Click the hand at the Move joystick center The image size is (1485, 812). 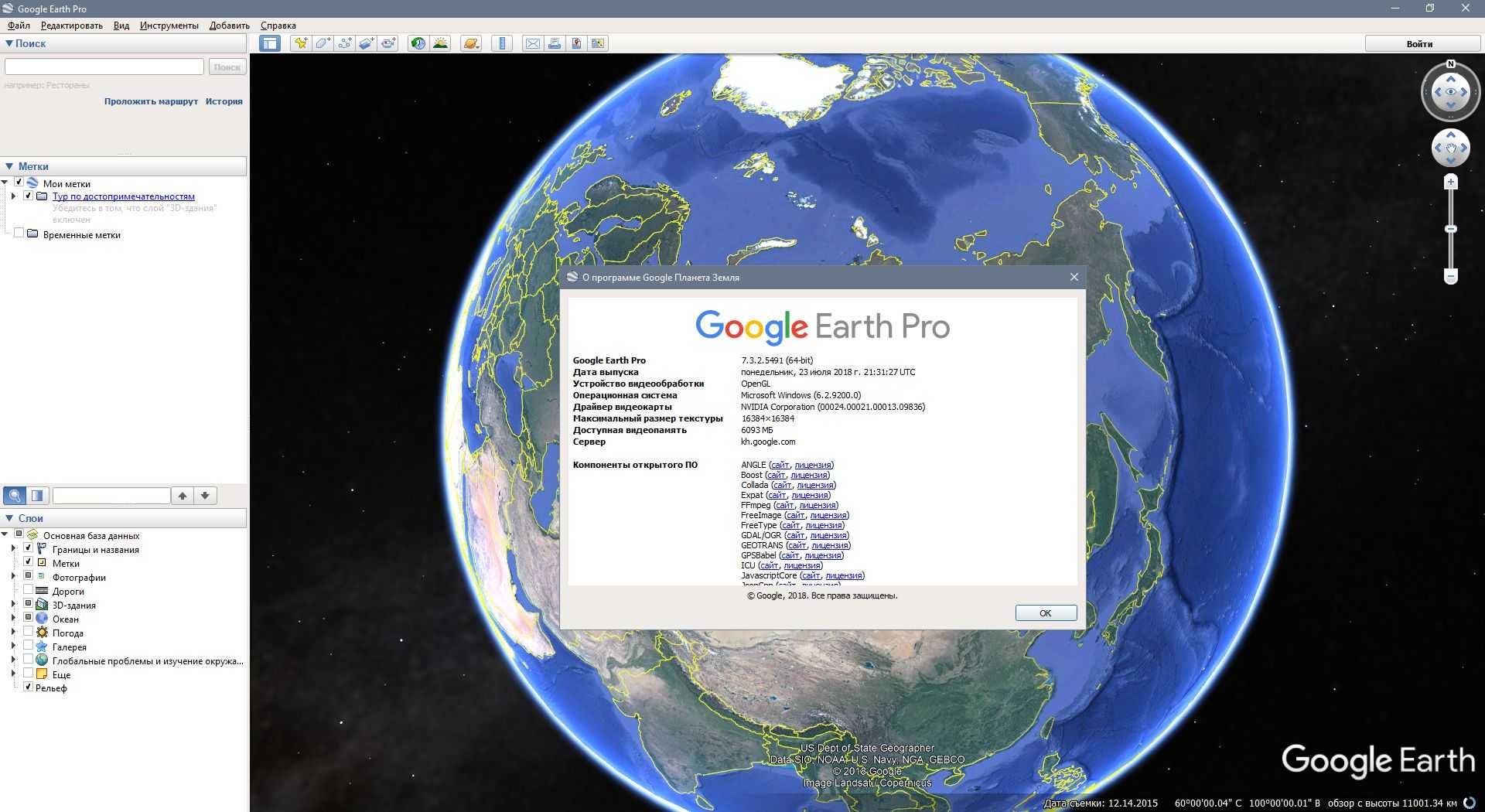point(1451,148)
